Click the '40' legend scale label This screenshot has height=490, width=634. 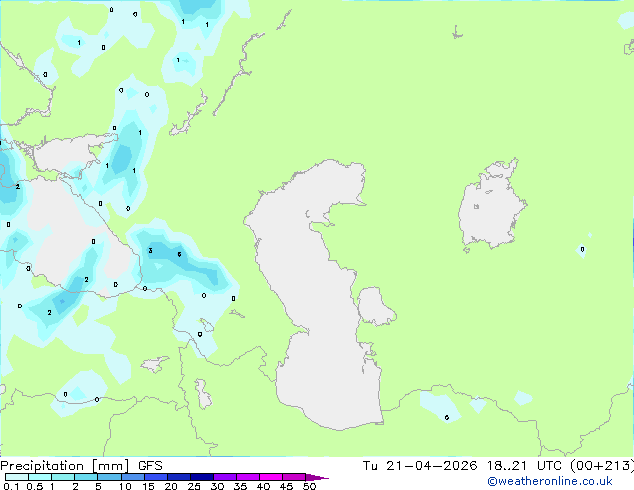(x=263, y=486)
